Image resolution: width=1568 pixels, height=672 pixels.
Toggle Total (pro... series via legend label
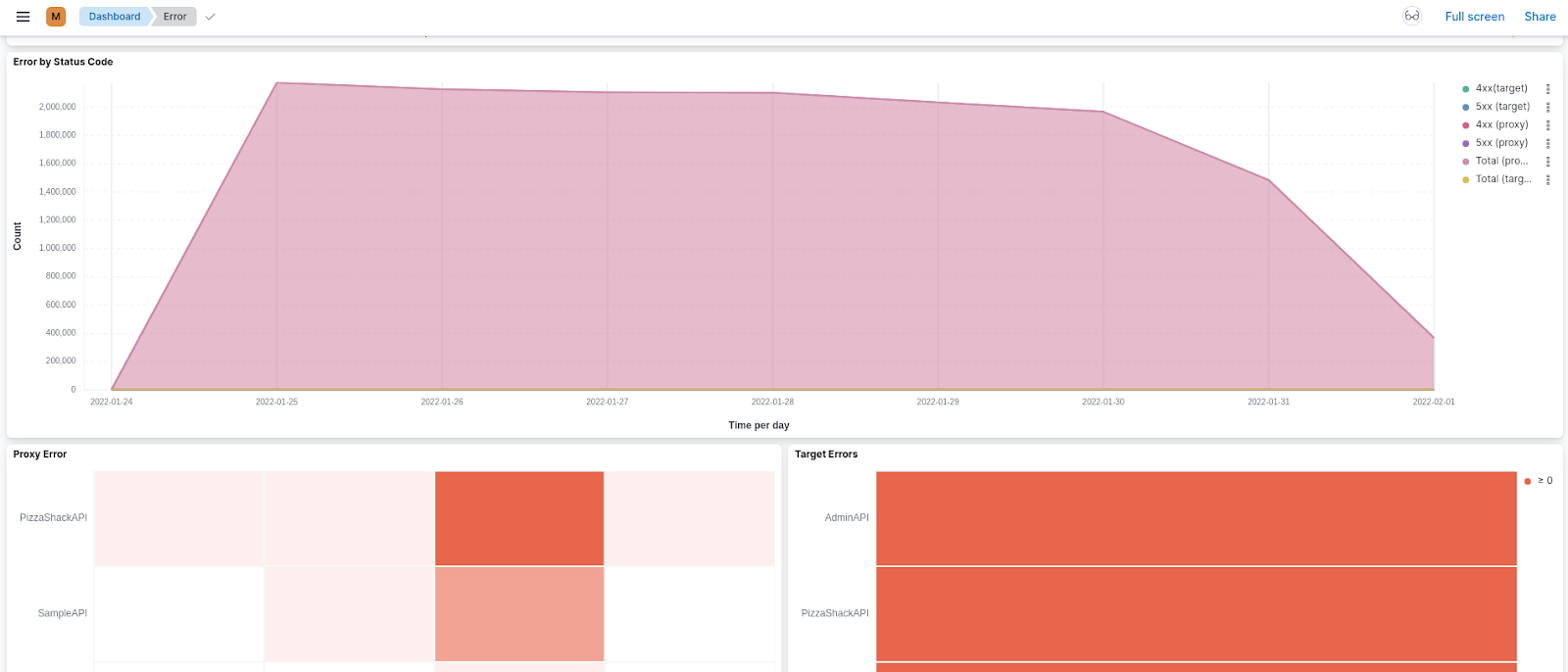coord(1501,161)
